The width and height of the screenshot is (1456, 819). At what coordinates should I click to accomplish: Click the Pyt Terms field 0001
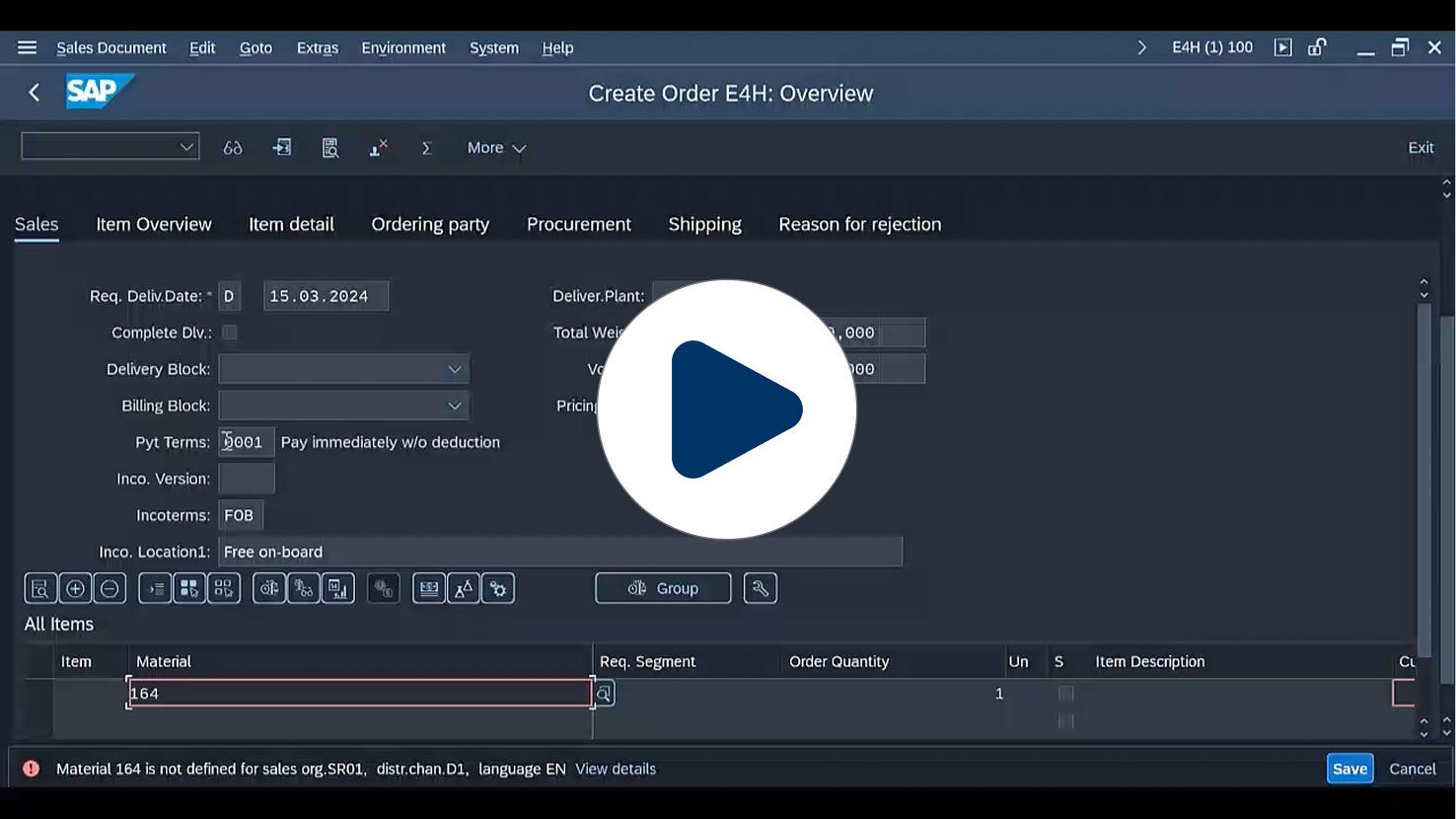click(247, 442)
